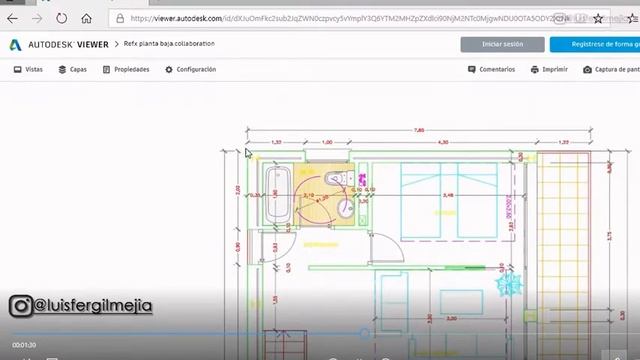Viewport: 640px width, 360px height.
Task: Open the Capas layers panel
Action: (73, 69)
